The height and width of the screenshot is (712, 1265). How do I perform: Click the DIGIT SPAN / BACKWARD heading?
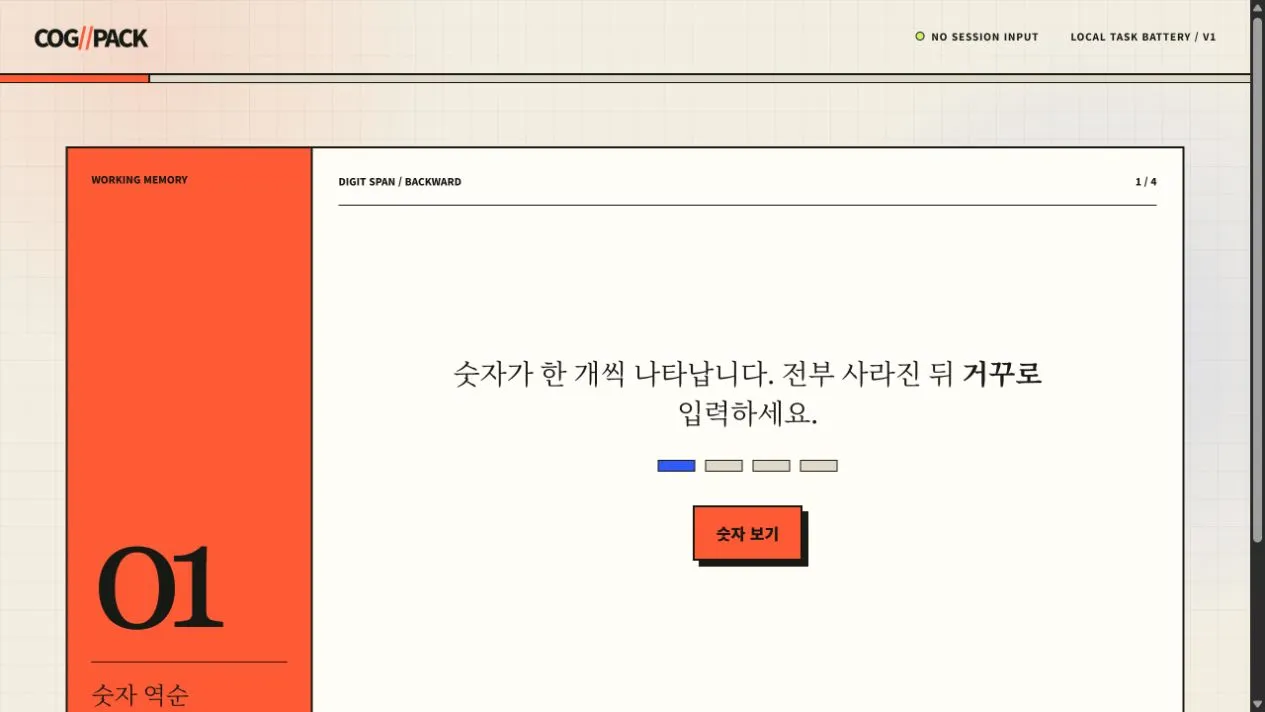(400, 182)
